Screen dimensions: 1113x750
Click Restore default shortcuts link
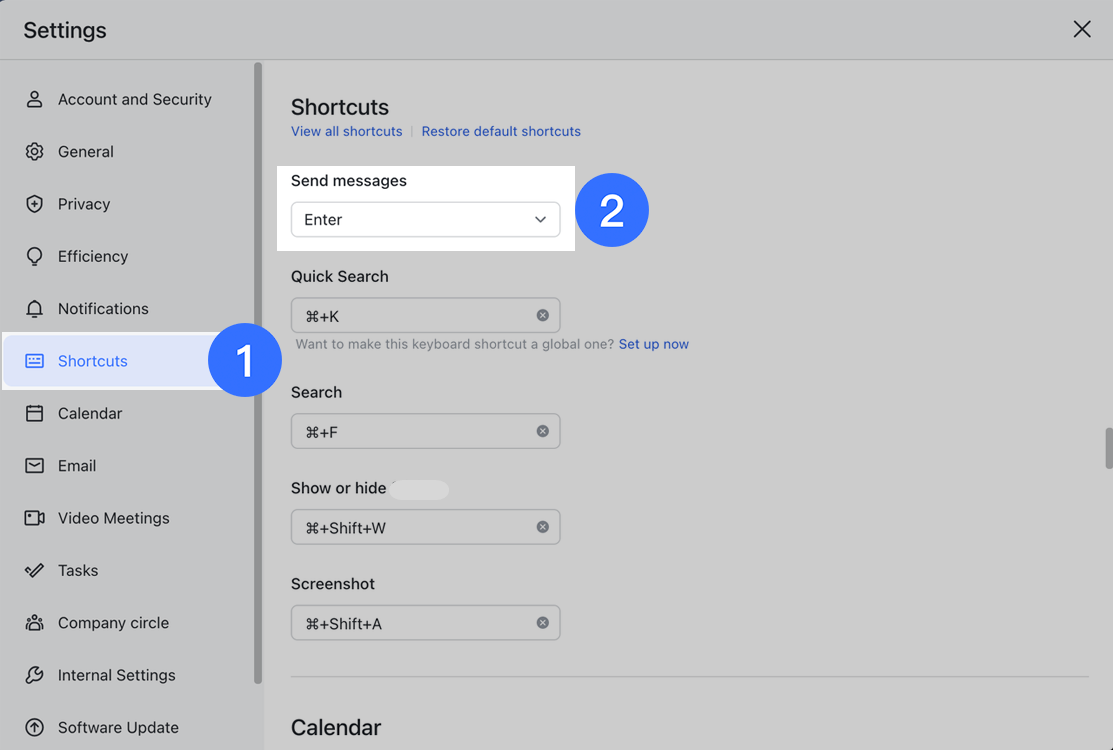pyautogui.click(x=501, y=132)
